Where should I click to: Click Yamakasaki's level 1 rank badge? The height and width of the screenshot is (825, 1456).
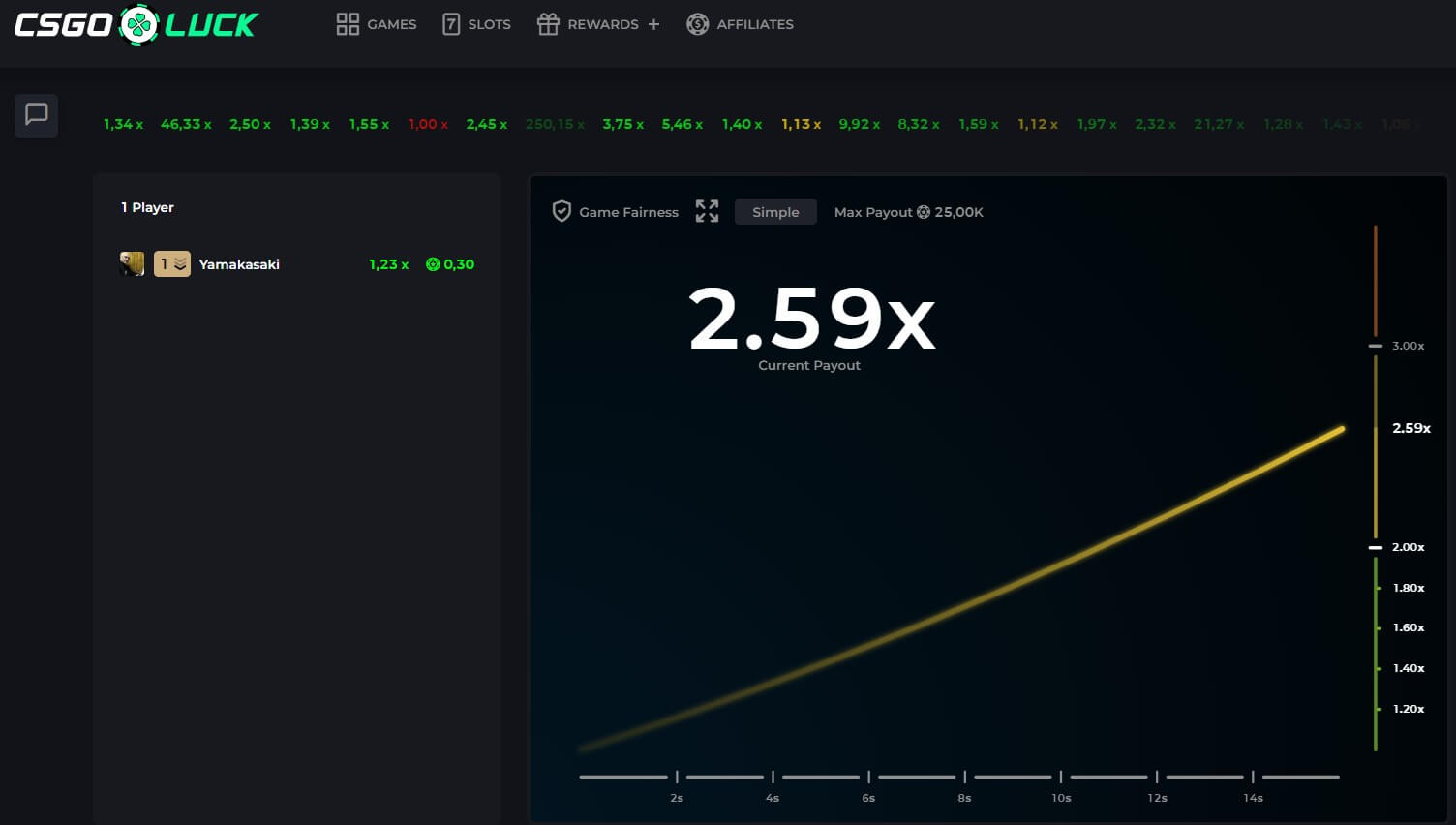click(x=172, y=264)
